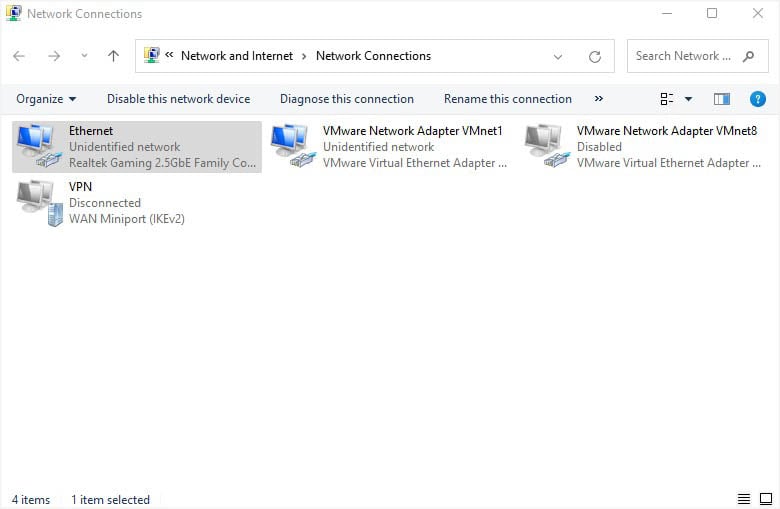This screenshot has width=780, height=509.
Task: Click the address bar control panel icon
Action: pos(152,55)
